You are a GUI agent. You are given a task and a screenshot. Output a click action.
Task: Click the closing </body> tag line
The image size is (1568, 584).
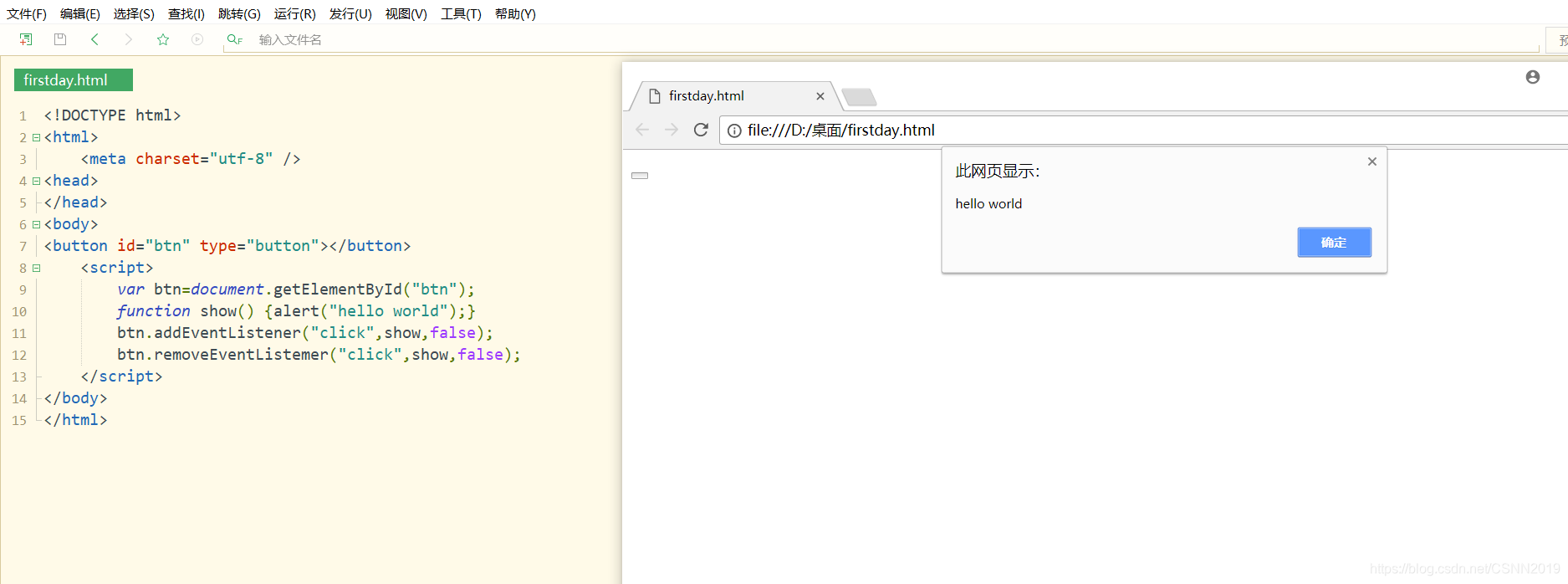point(75,398)
